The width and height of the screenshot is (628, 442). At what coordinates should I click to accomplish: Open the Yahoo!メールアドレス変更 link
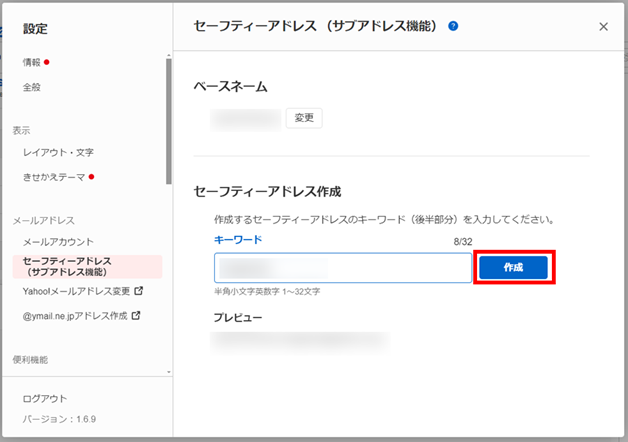(x=76, y=291)
